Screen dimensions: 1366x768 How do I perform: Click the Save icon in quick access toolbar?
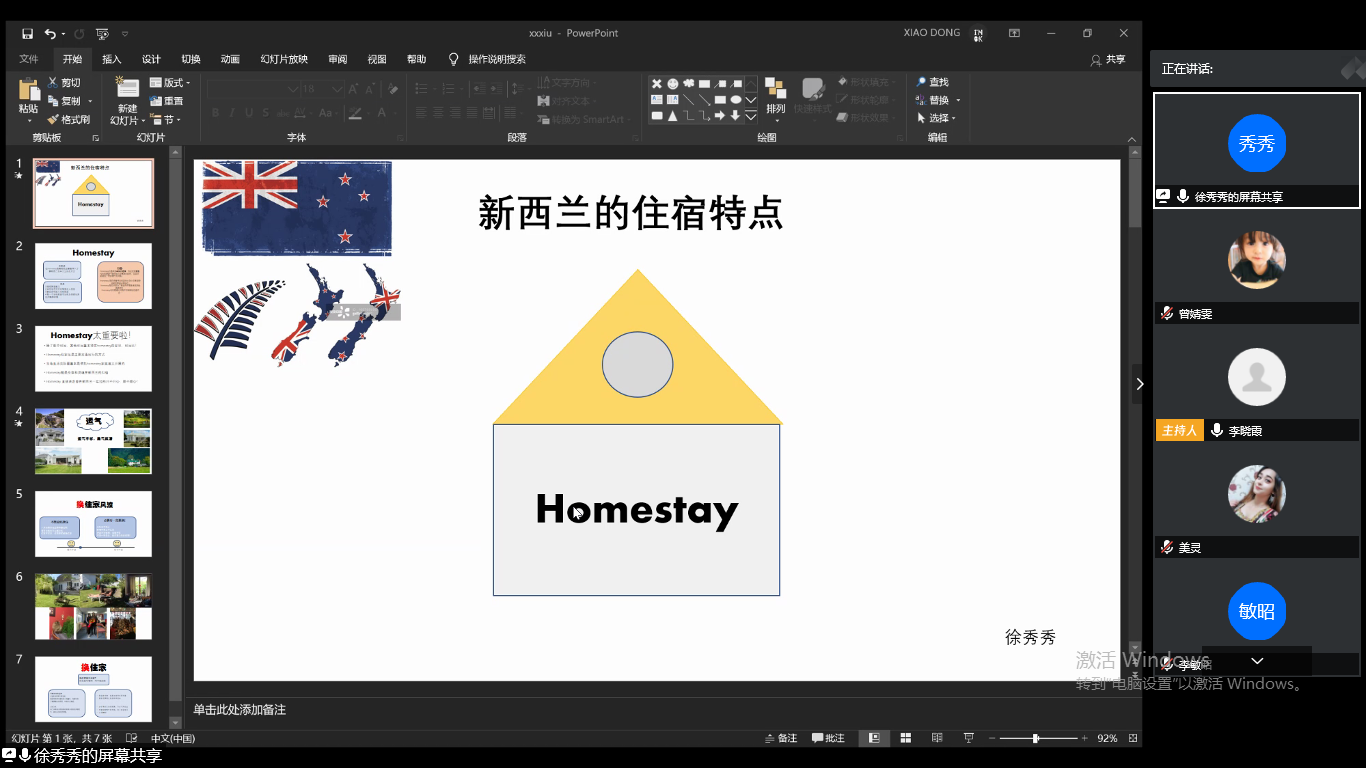tap(28, 34)
